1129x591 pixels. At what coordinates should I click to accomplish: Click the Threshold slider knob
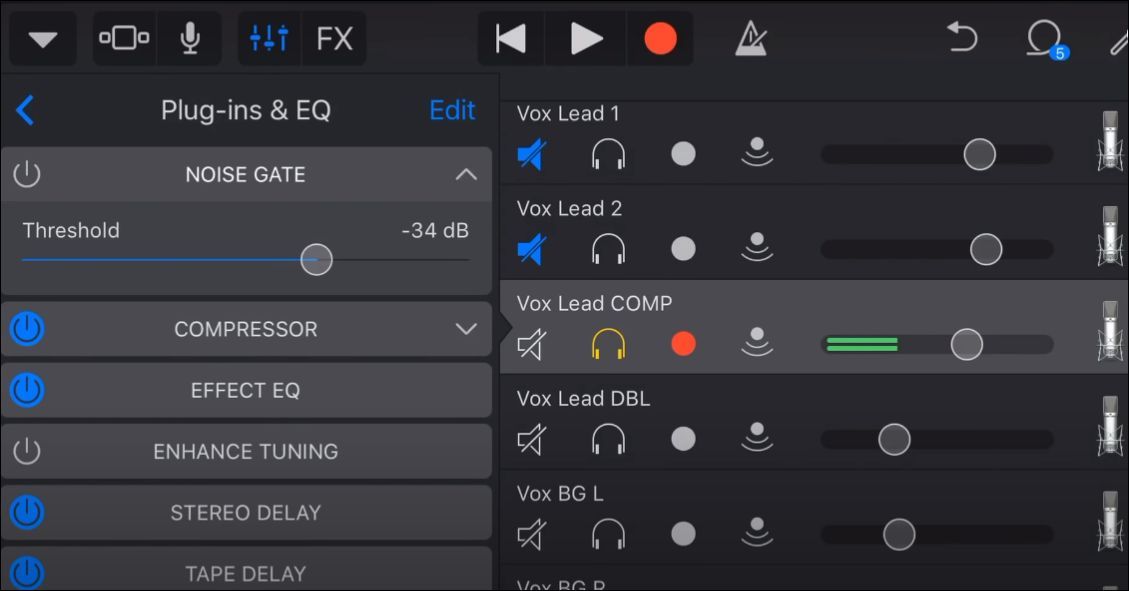pos(316,260)
